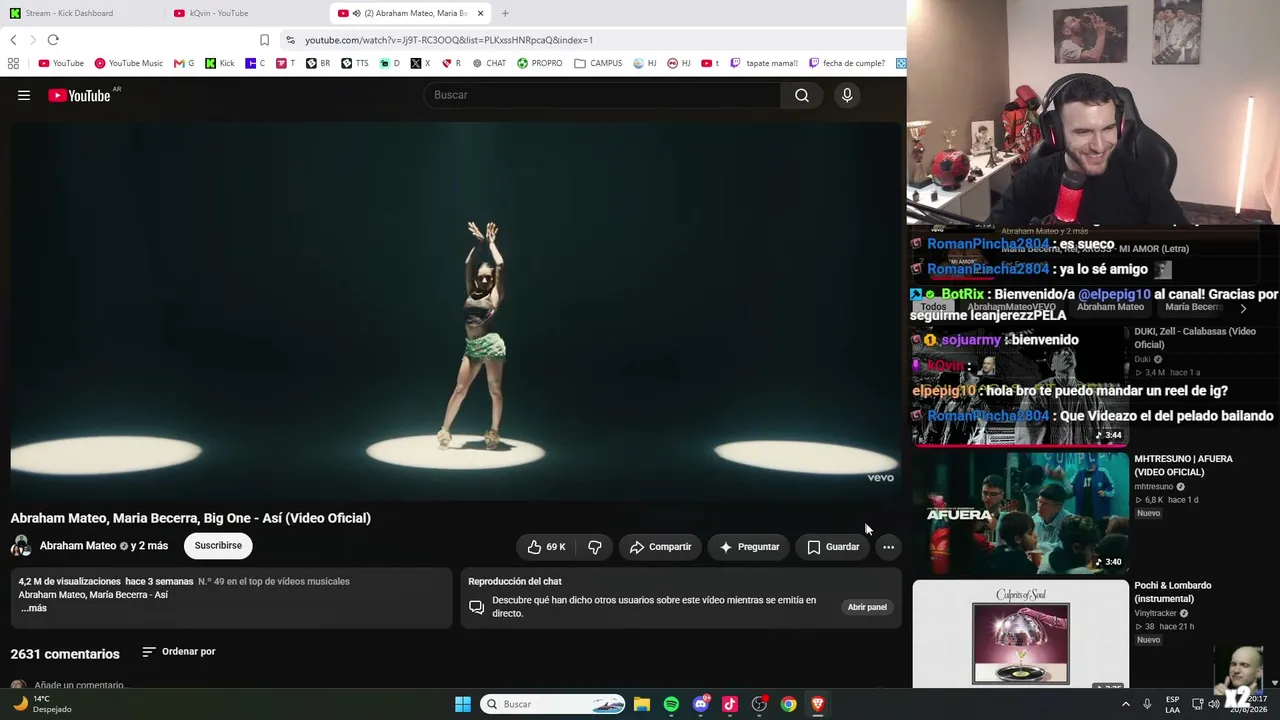Click the Preguntar button
1280x720 pixels.
[749, 547]
